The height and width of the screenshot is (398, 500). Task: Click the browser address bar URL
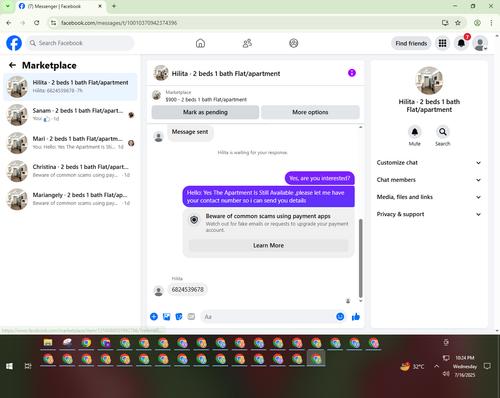click(119, 23)
